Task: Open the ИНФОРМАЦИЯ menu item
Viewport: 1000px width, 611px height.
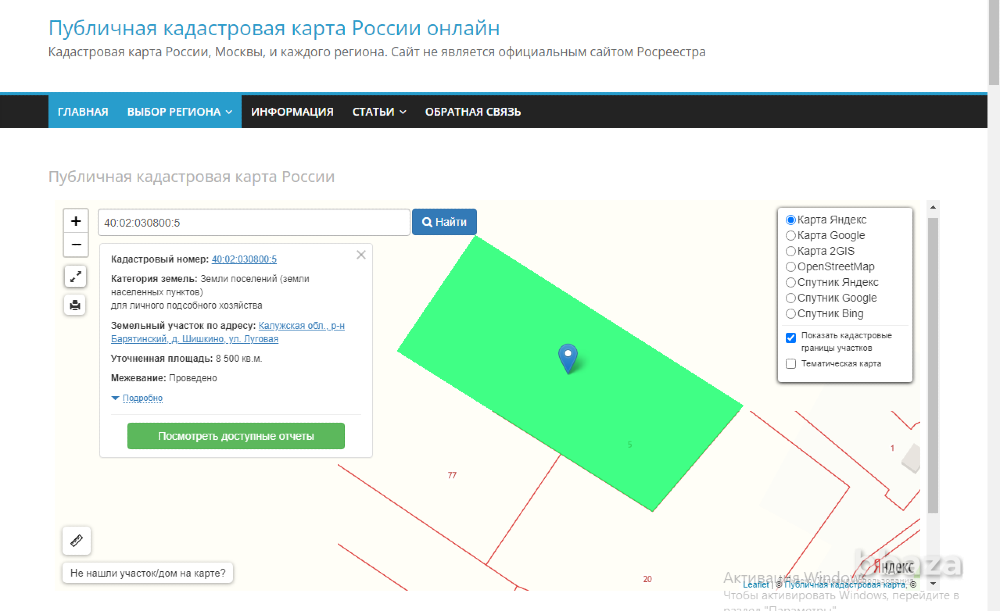Action: [x=293, y=111]
